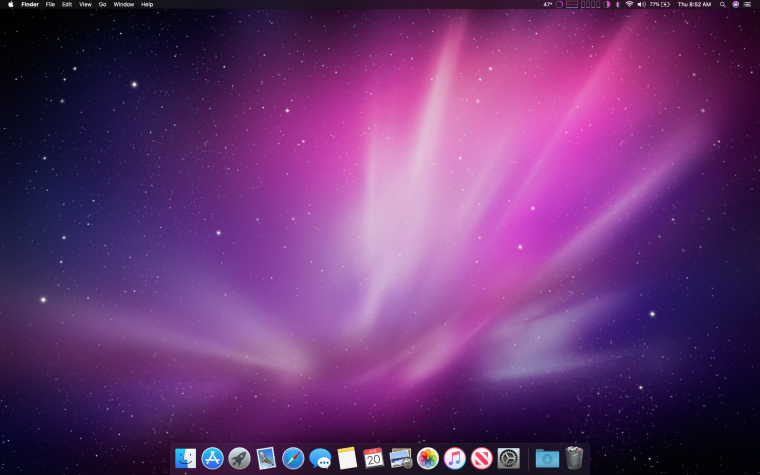The height and width of the screenshot is (475, 760).
Task: Open the Downloads folder stack
Action: click(x=547, y=458)
